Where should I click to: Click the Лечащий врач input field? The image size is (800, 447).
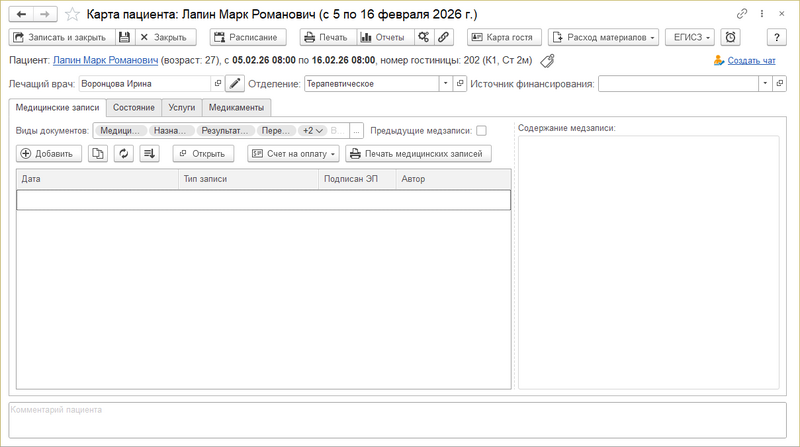145,84
